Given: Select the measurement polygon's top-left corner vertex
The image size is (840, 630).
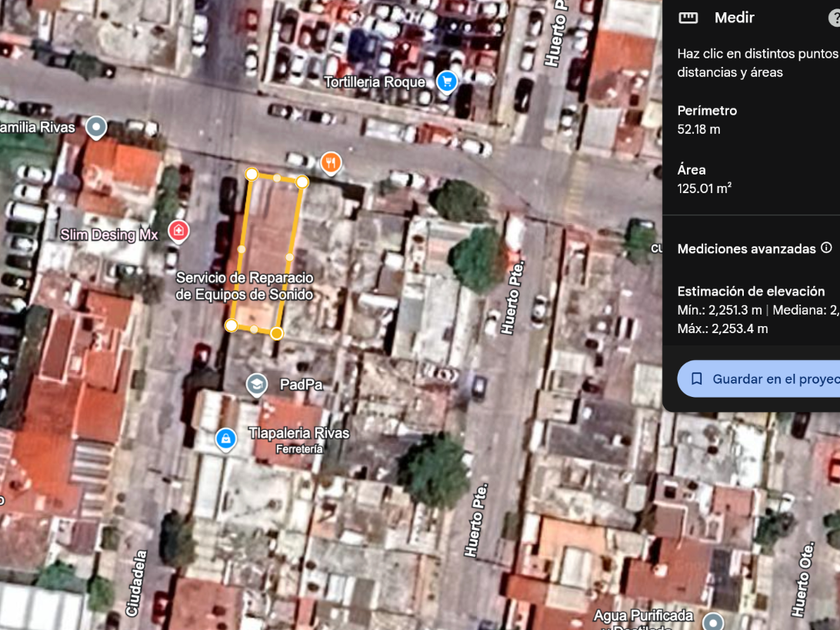Looking at the screenshot, I should pyautogui.click(x=251, y=174).
